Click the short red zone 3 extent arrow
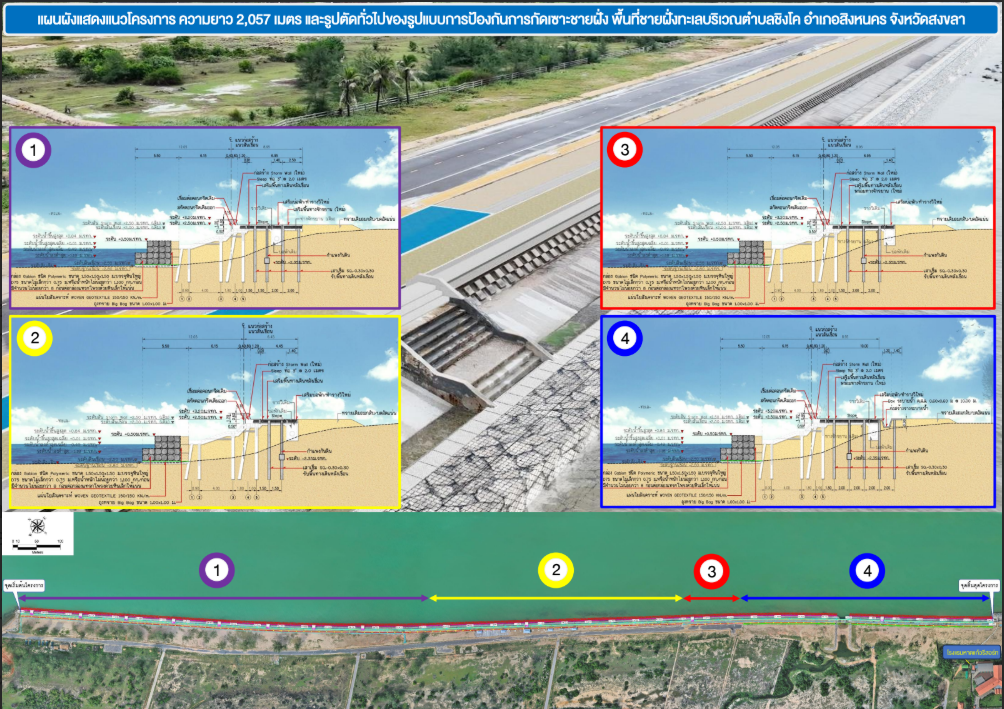 (711, 598)
